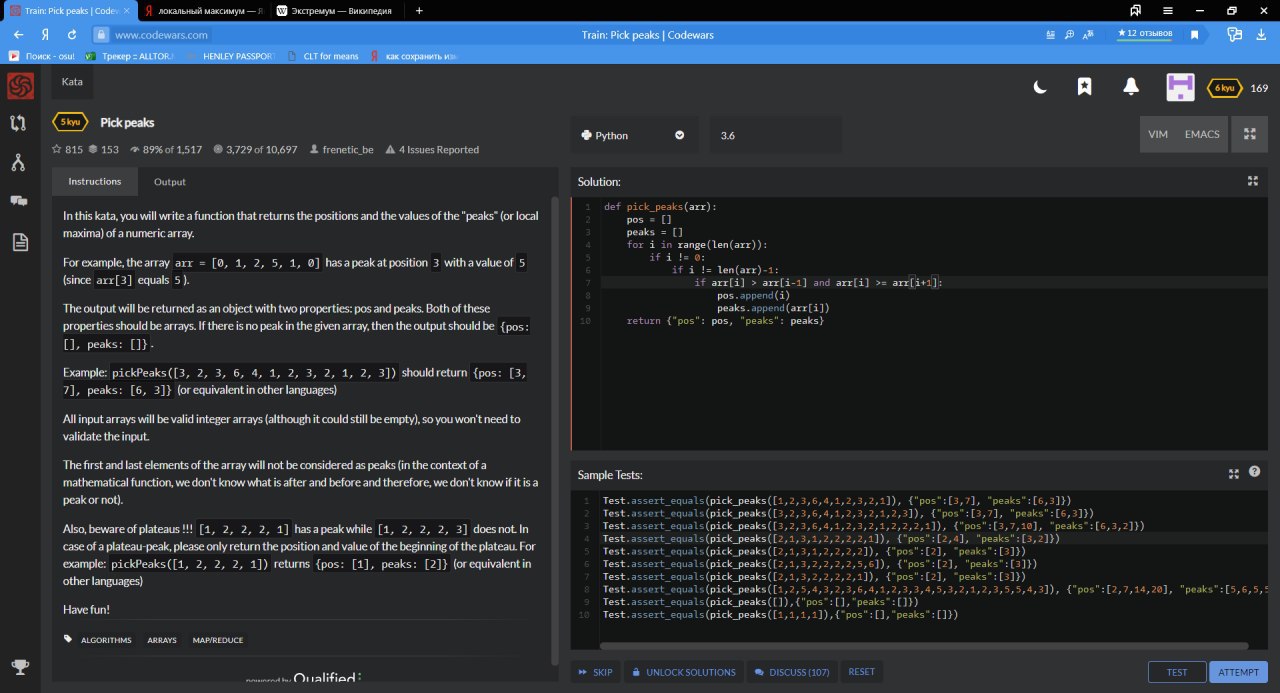Click the MAP/REDUCE tag

(220, 640)
